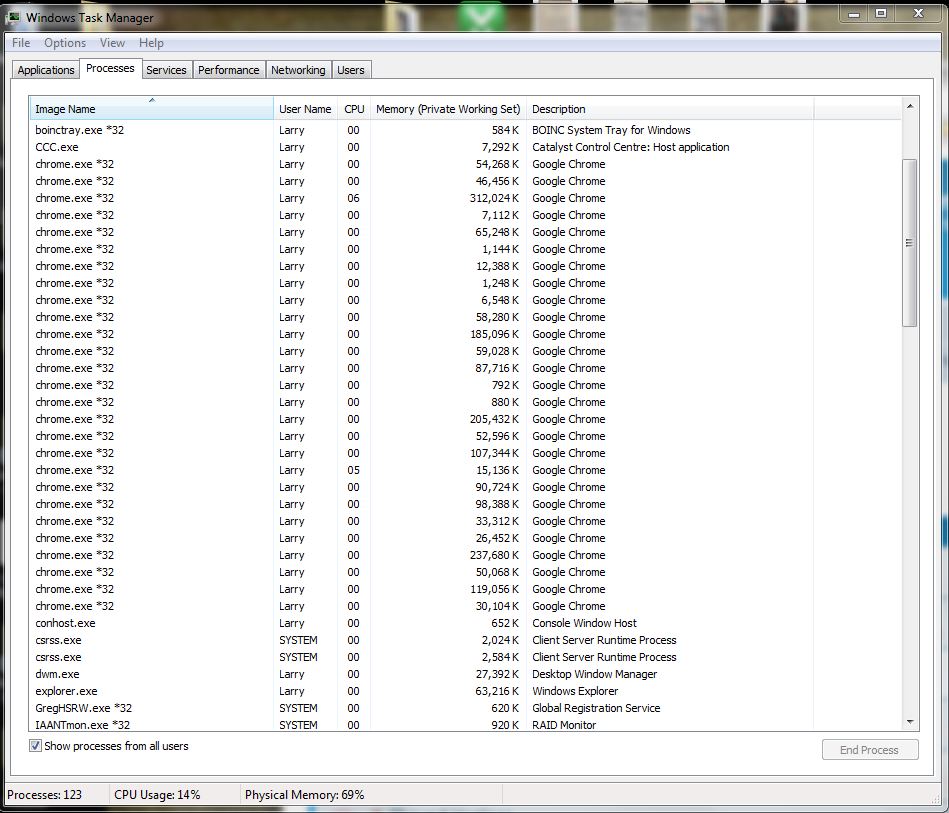Maximize the Windows Task Manager window
The height and width of the screenshot is (813, 949).
[881, 13]
